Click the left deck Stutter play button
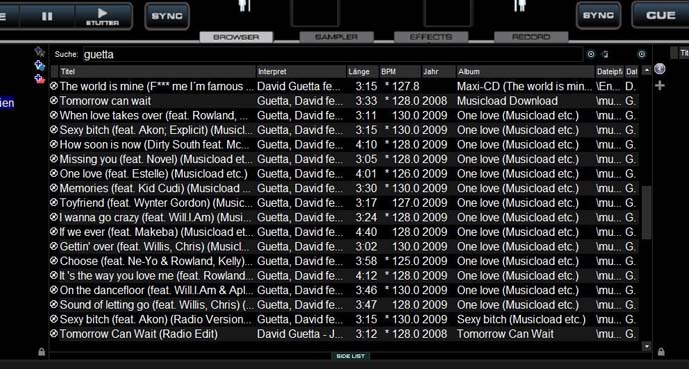 tap(102, 16)
